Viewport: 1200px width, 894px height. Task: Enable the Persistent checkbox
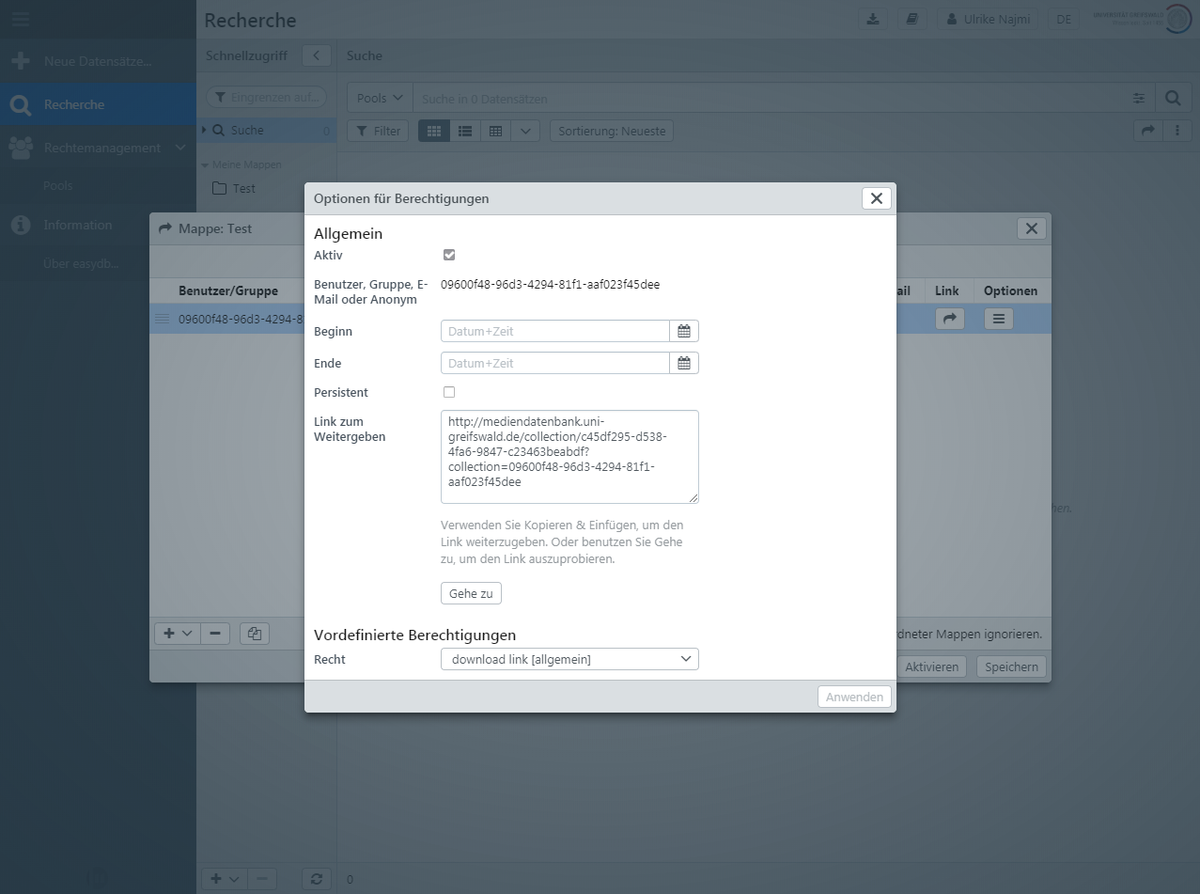pos(449,392)
